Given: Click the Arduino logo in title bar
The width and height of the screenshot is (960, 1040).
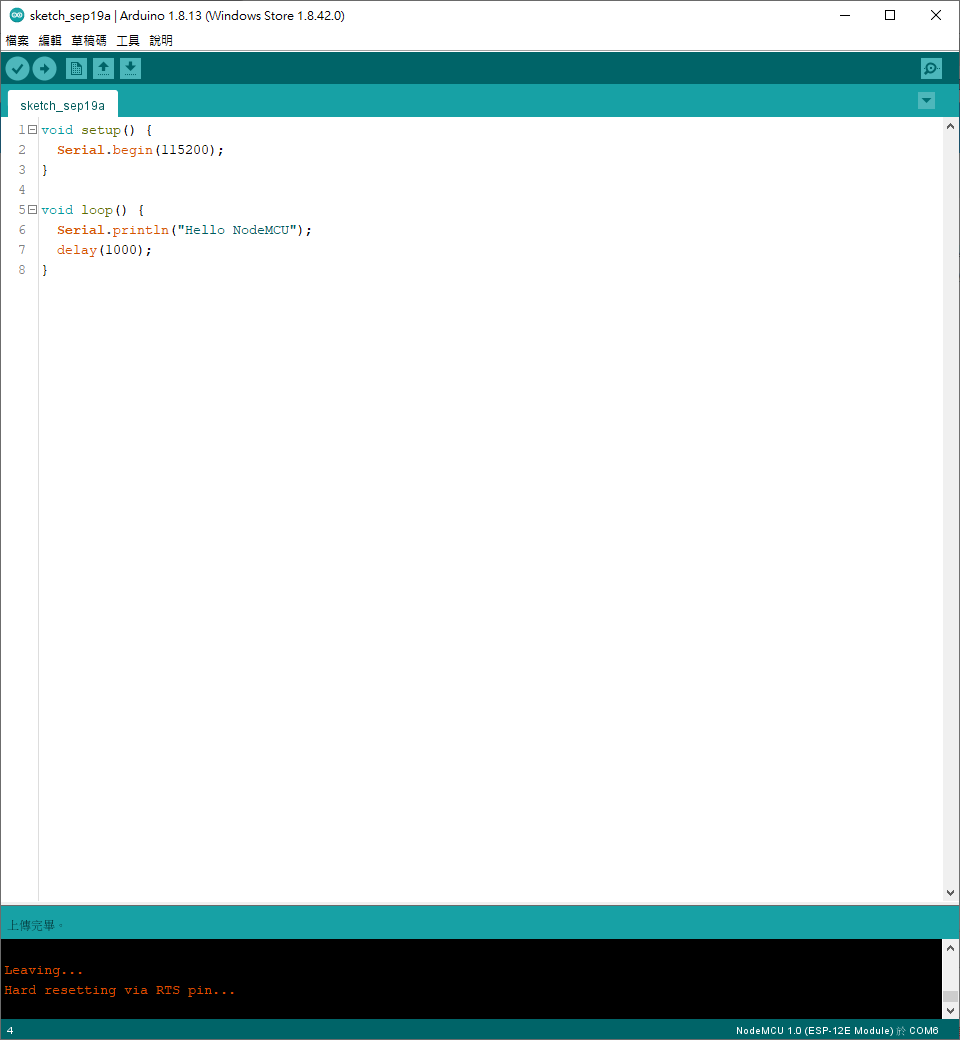Looking at the screenshot, I should (17, 15).
